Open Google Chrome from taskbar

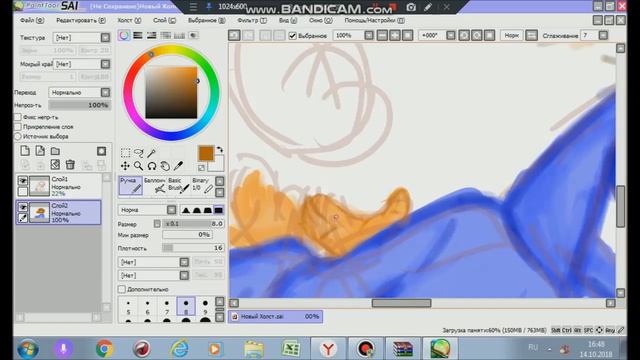click(104, 349)
